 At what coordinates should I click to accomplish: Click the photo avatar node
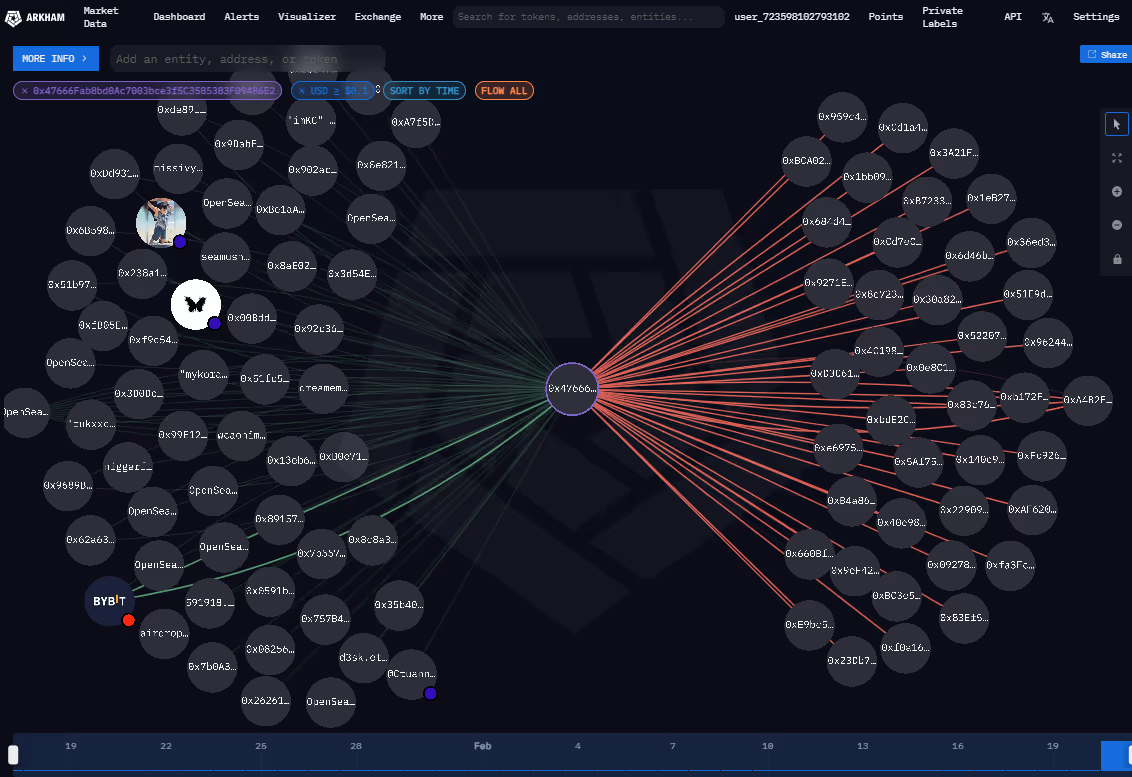[x=161, y=223]
